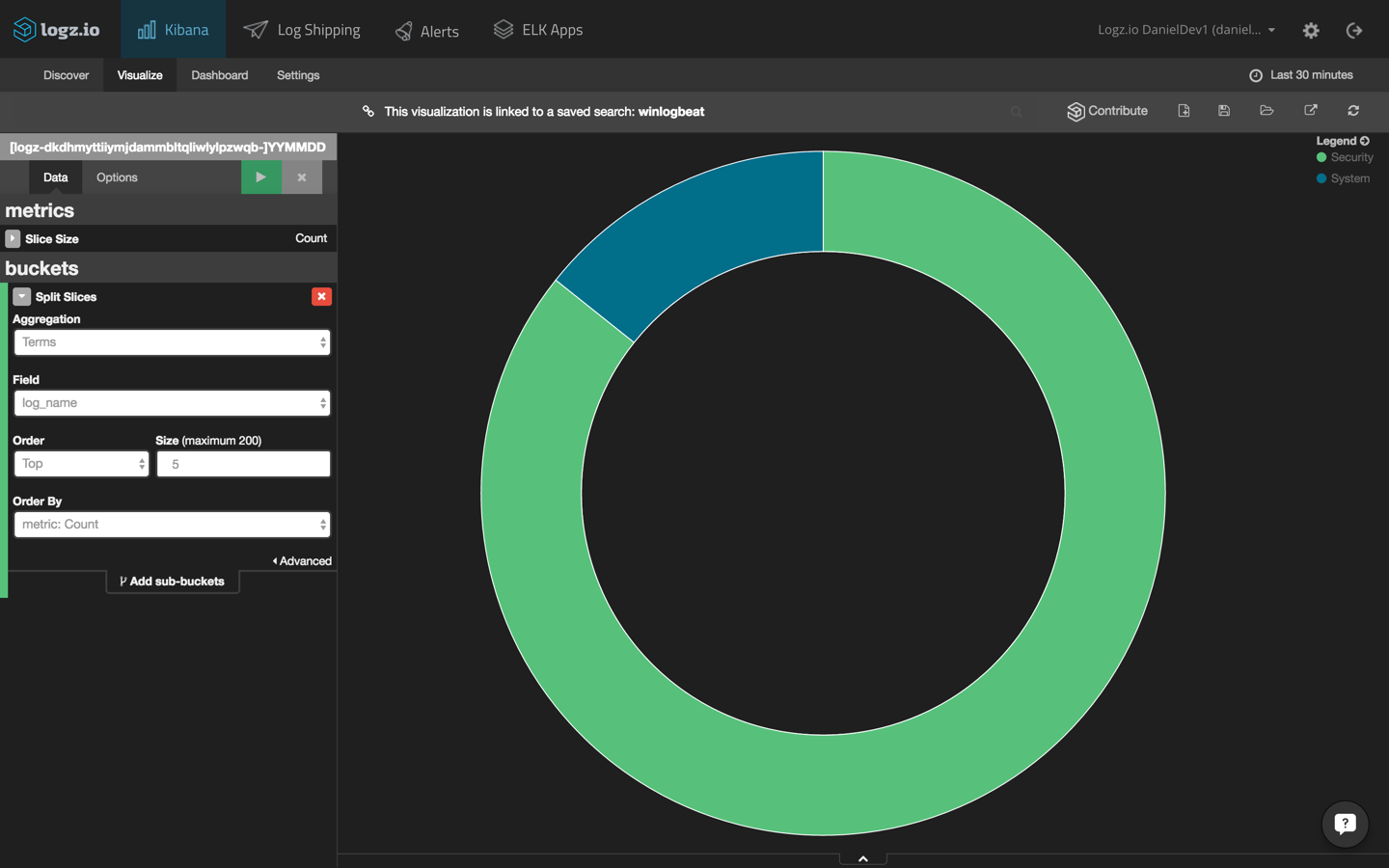Collapse the Split Slices bucket section
Screen dimensions: 1389x868
[21, 296]
